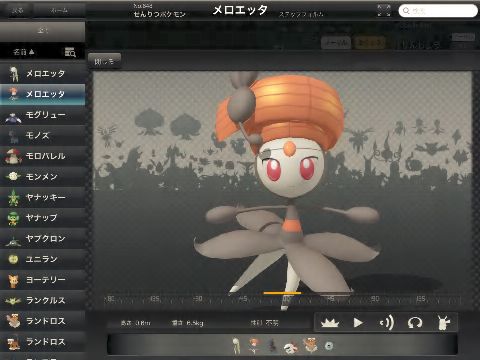Select モロバレル from the sidebar list

pyautogui.click(x=43, y=156)
